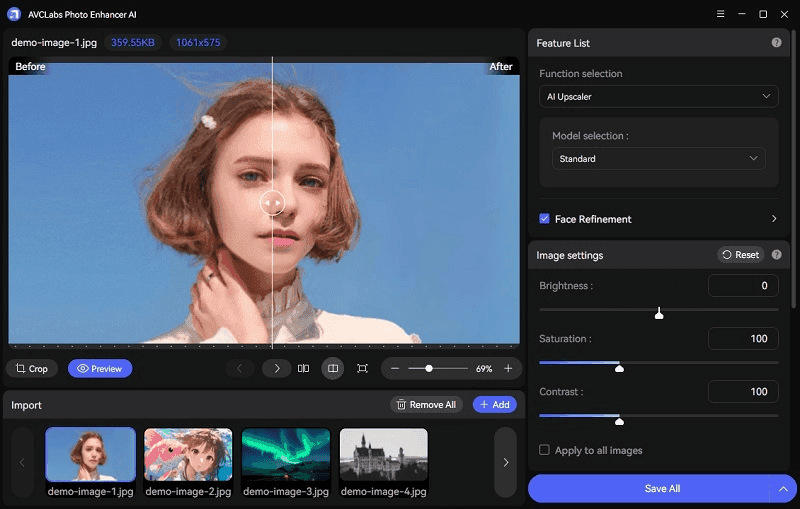This screenshot has height=509, width=800.
Task: Click the Saturation slider handle
Action: click(x=619, y=368)
